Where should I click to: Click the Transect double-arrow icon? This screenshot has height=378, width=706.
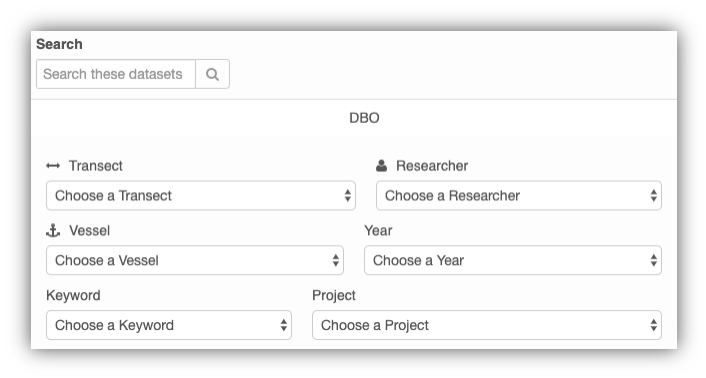point(53,166)
